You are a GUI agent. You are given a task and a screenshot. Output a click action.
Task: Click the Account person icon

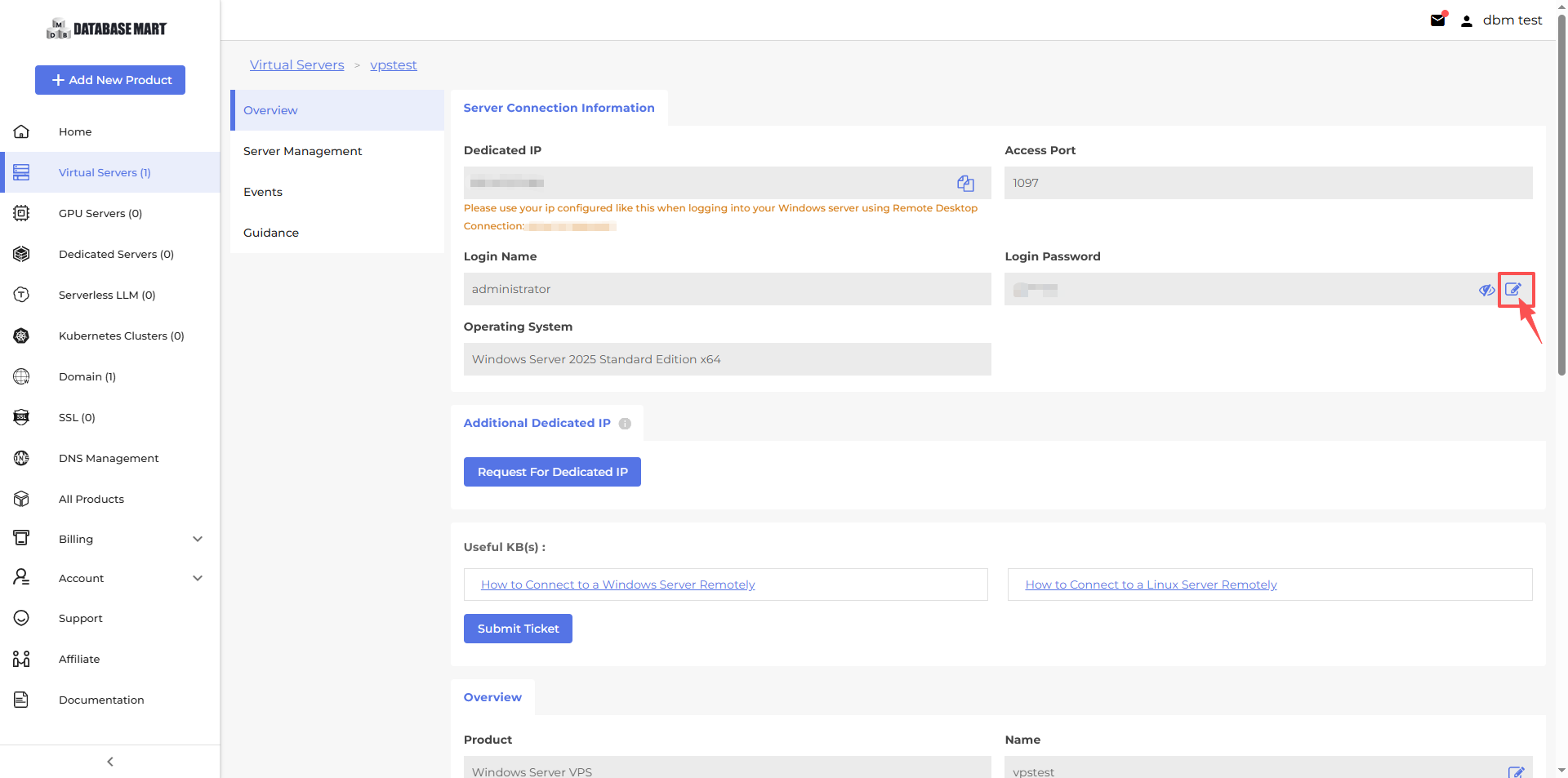click(21, 577)
